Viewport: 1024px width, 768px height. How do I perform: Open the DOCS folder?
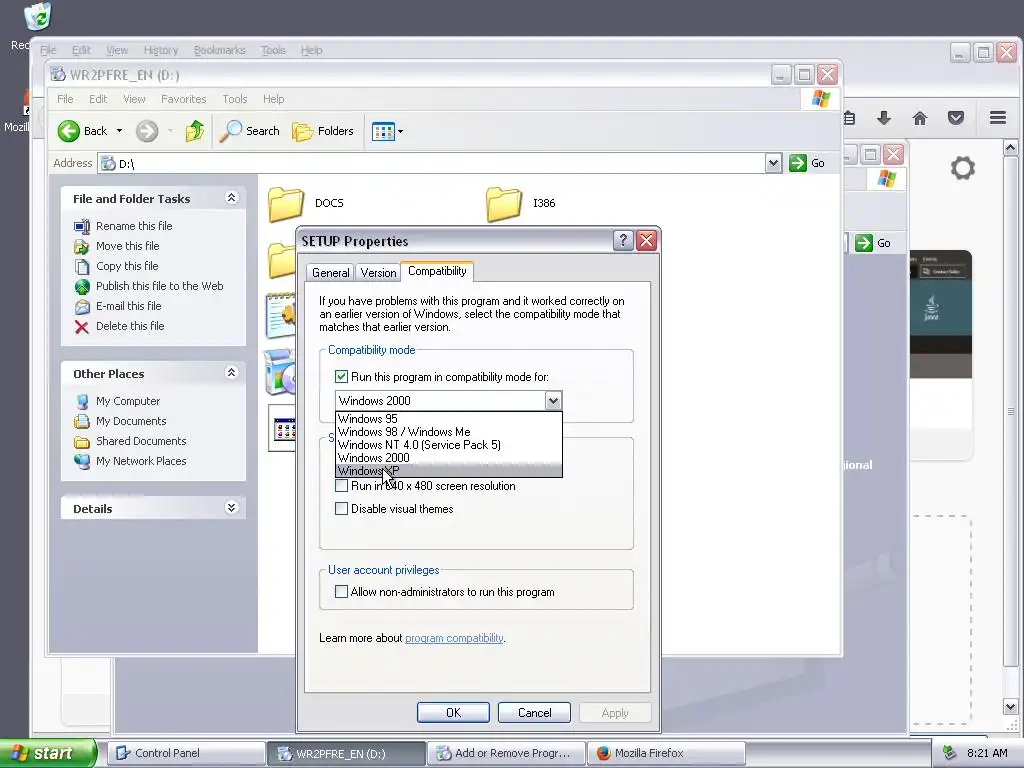(x=306, y=203)
